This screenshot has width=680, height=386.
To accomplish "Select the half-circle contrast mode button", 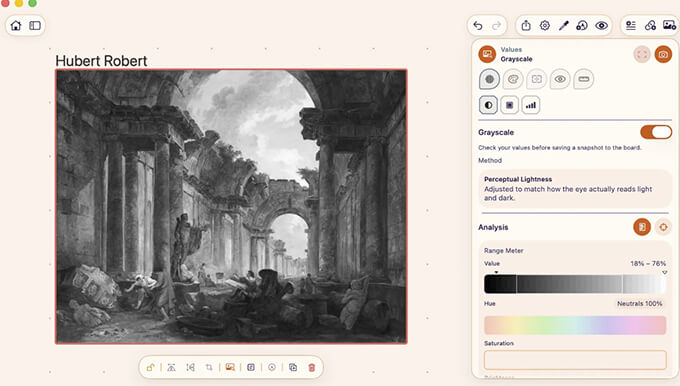I will (x=488, y=105).
